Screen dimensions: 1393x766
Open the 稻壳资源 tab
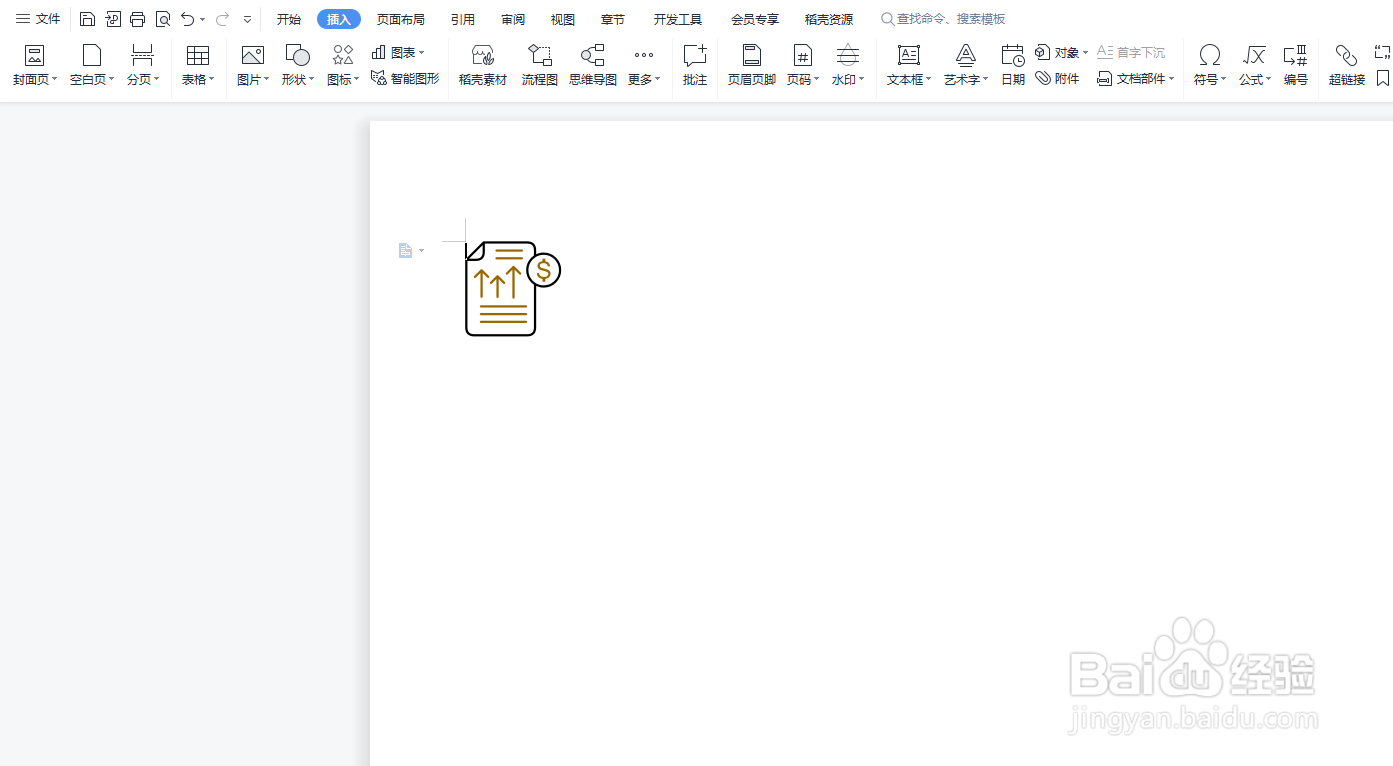[x=829, y=19]
